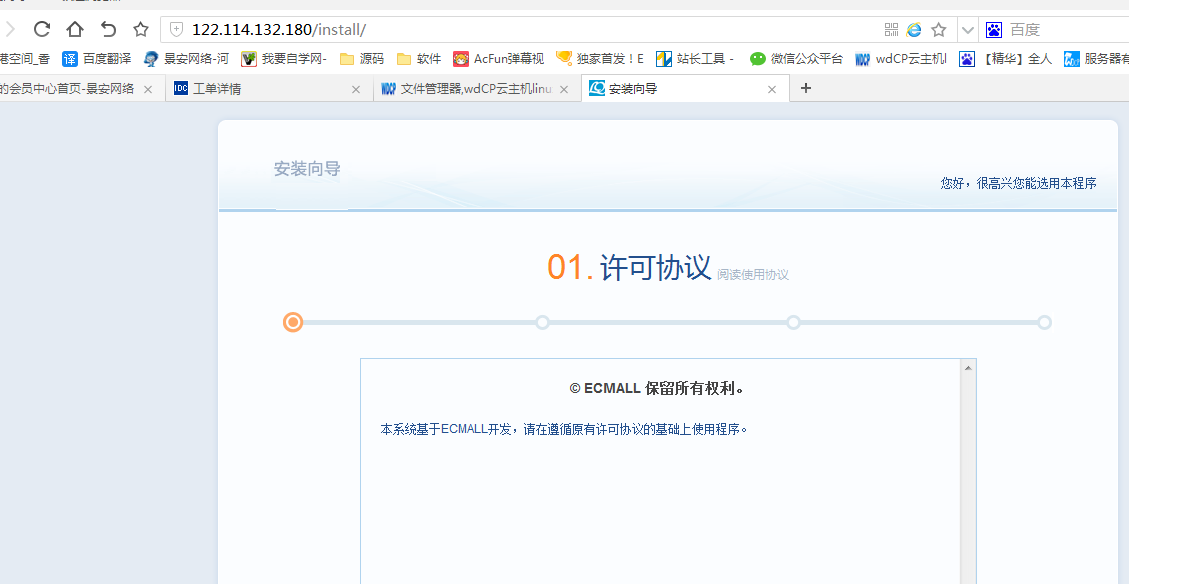Screen dimensions: 1178x584
Task: Open a new tab with plus button
Action: [x=806, y=88]
